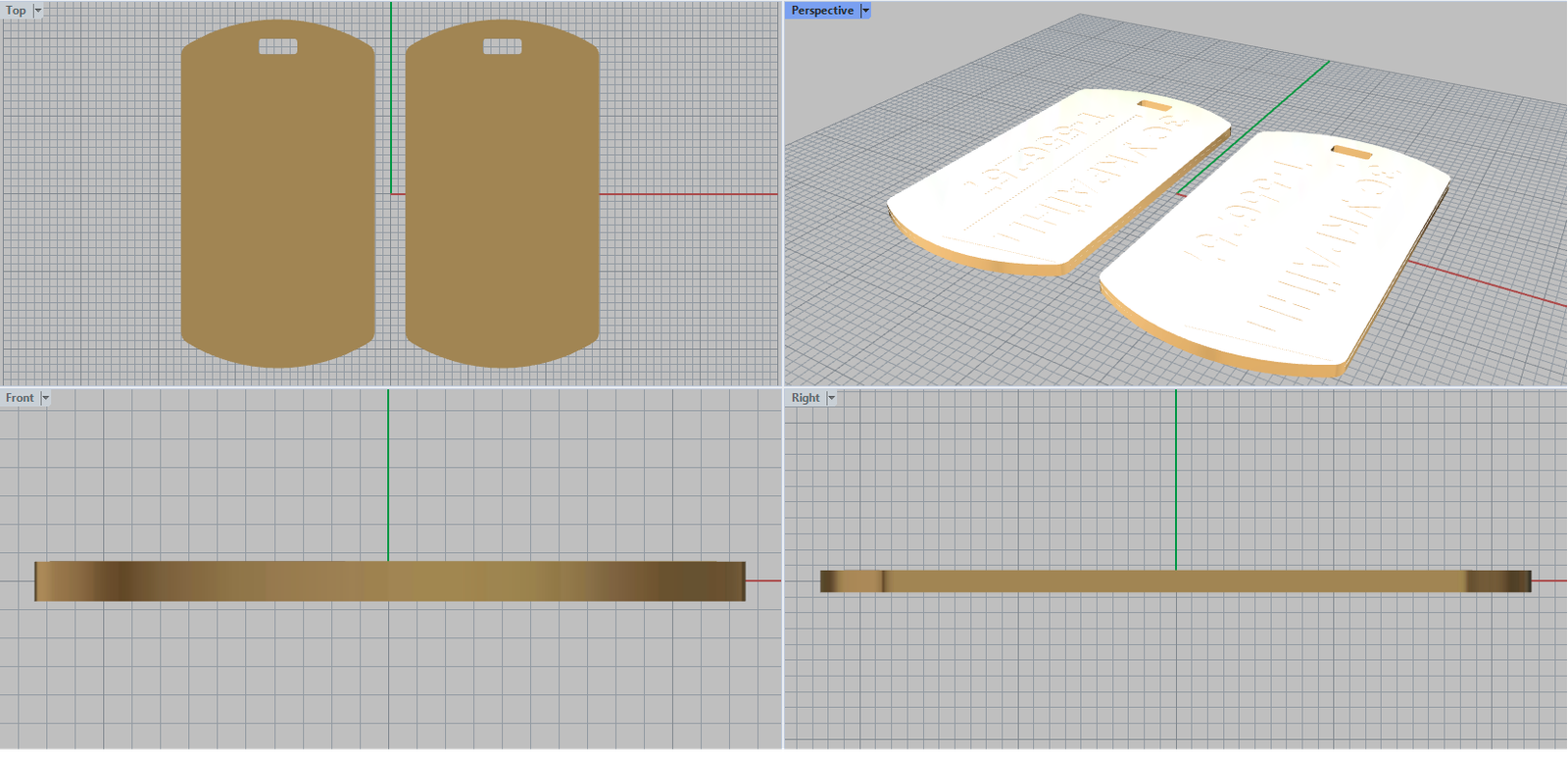Open the Front viewport dropdown arrow
This screenshot has width=1568, height=757.
click(45, 398)
